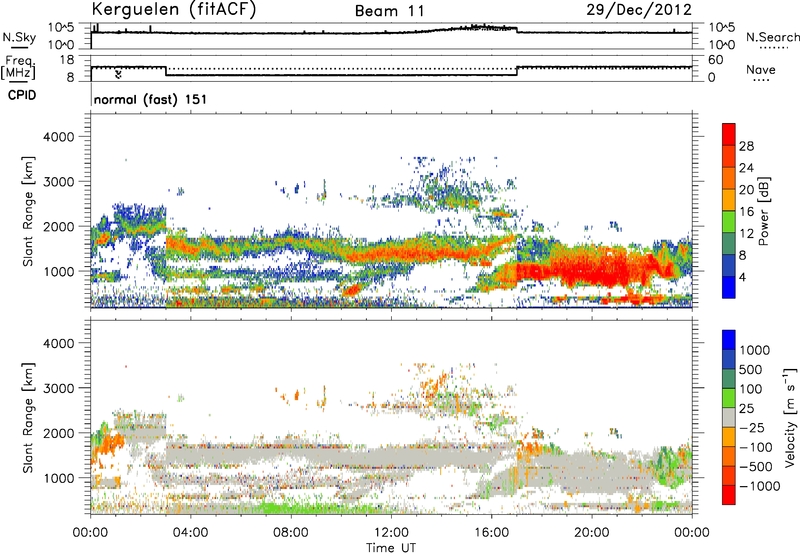Click the frequency step-down trace near 03:00

coord(166,71)
